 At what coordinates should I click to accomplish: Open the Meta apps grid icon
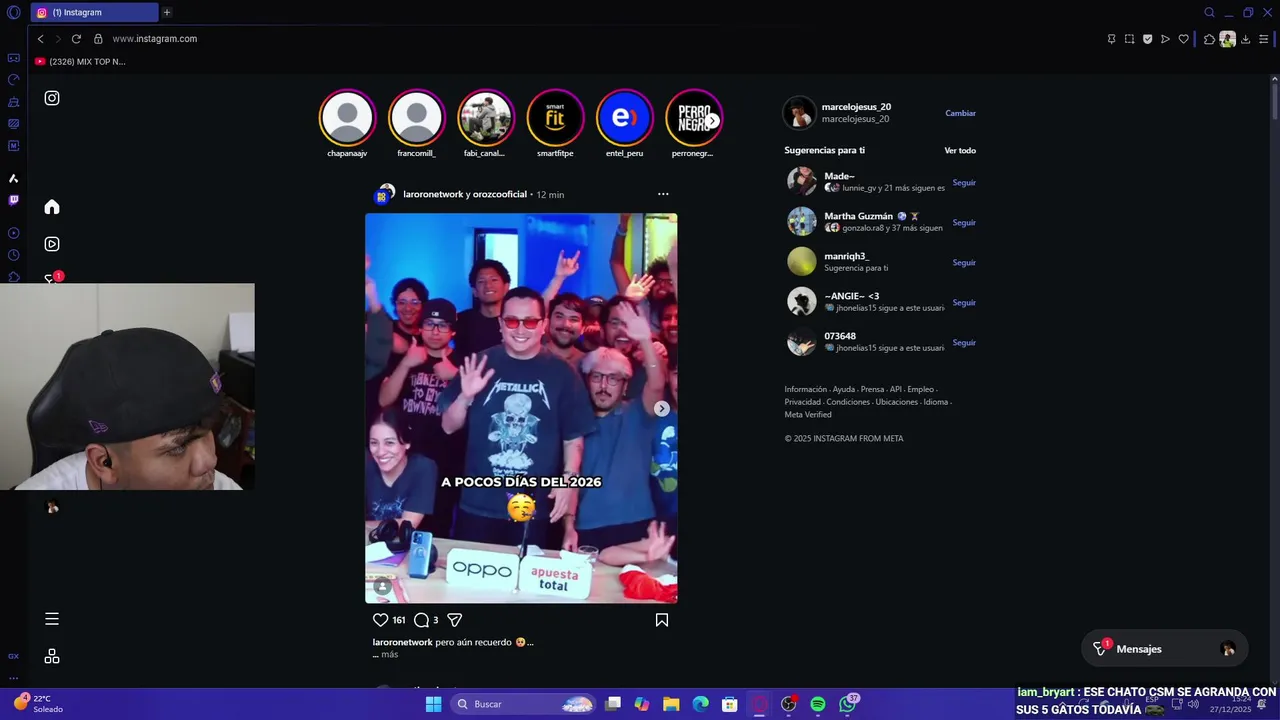(x=52, y=656)
